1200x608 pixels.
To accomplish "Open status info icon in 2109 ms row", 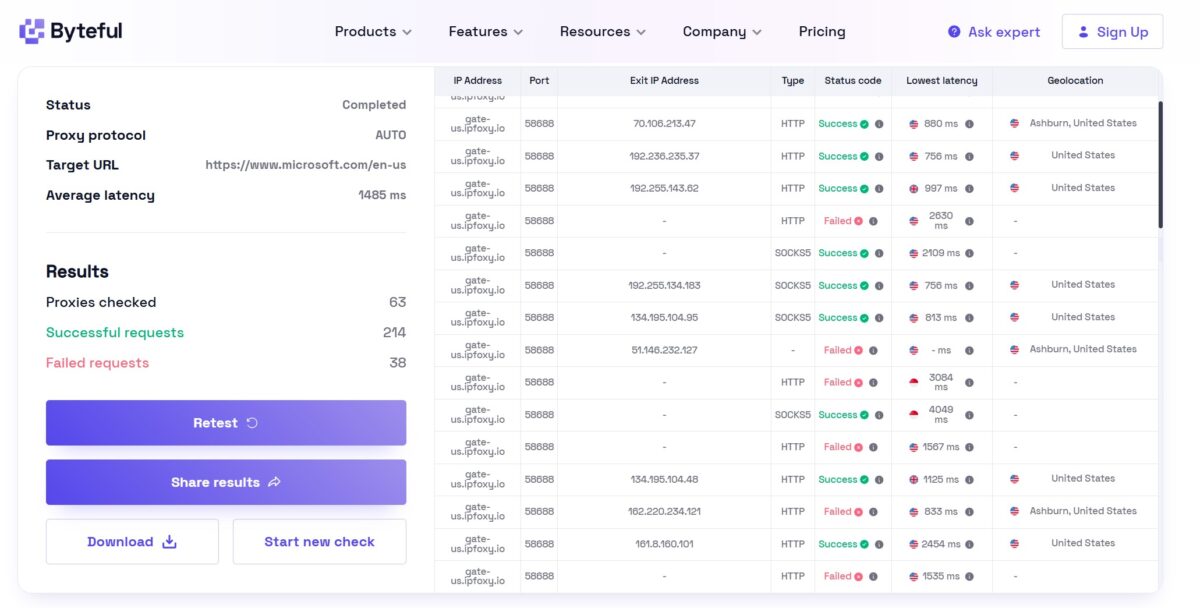I will coord(879,253).
